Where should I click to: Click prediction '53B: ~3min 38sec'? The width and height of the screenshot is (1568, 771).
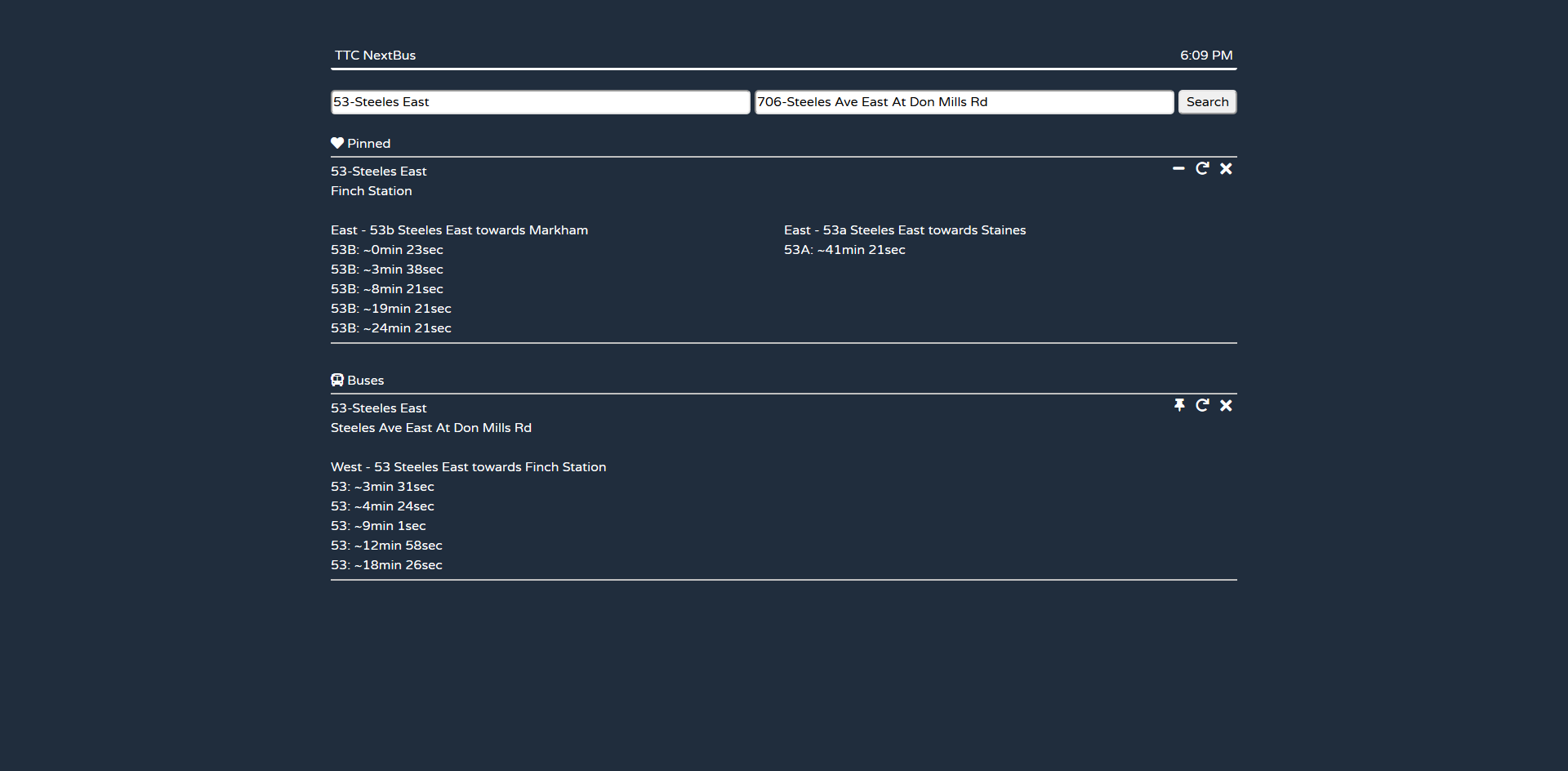(x=387, y=270)
